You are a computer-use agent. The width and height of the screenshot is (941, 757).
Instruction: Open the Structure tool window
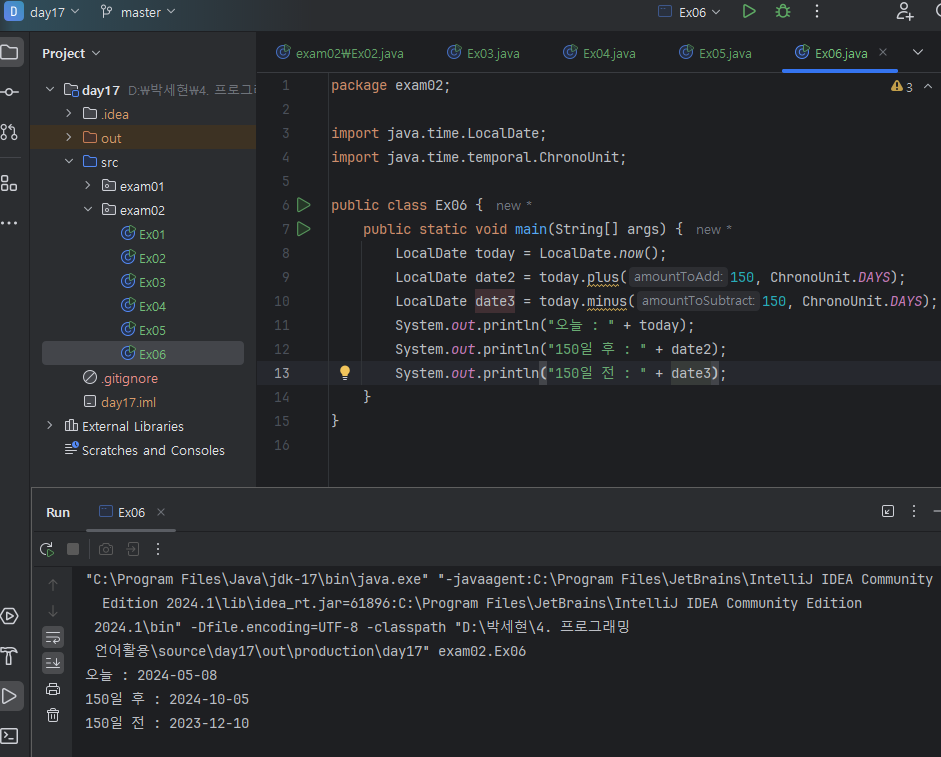[x=10, y=183]
